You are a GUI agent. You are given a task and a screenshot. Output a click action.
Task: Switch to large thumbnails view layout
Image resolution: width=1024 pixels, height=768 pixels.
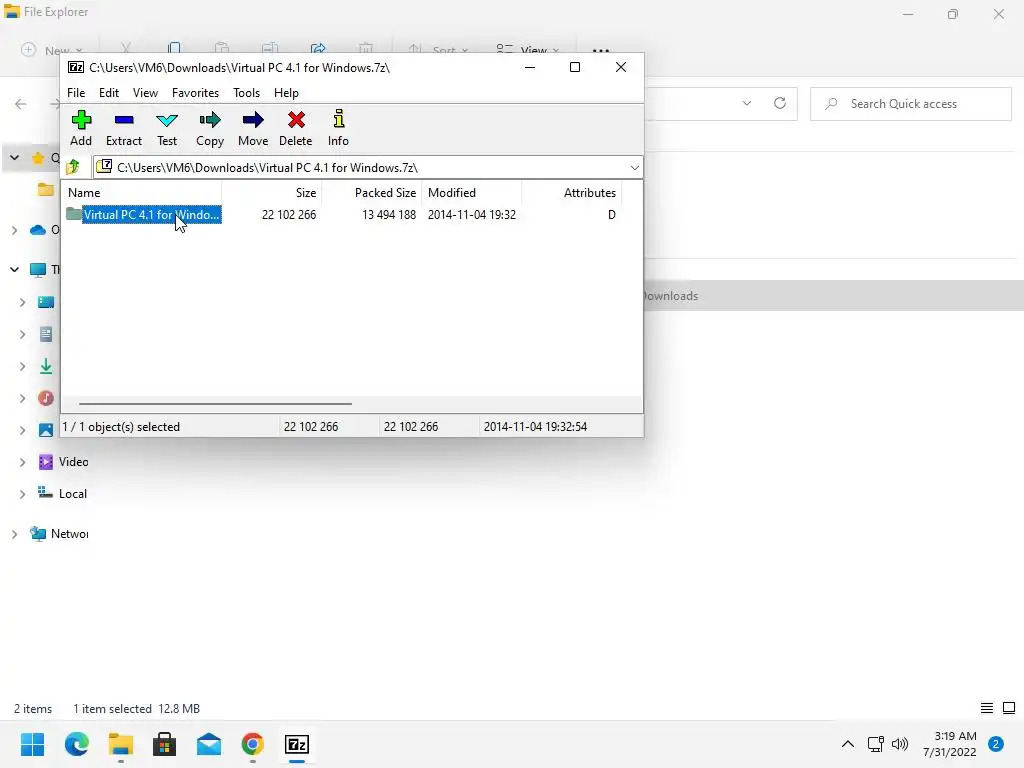[x=1009, y=708]
